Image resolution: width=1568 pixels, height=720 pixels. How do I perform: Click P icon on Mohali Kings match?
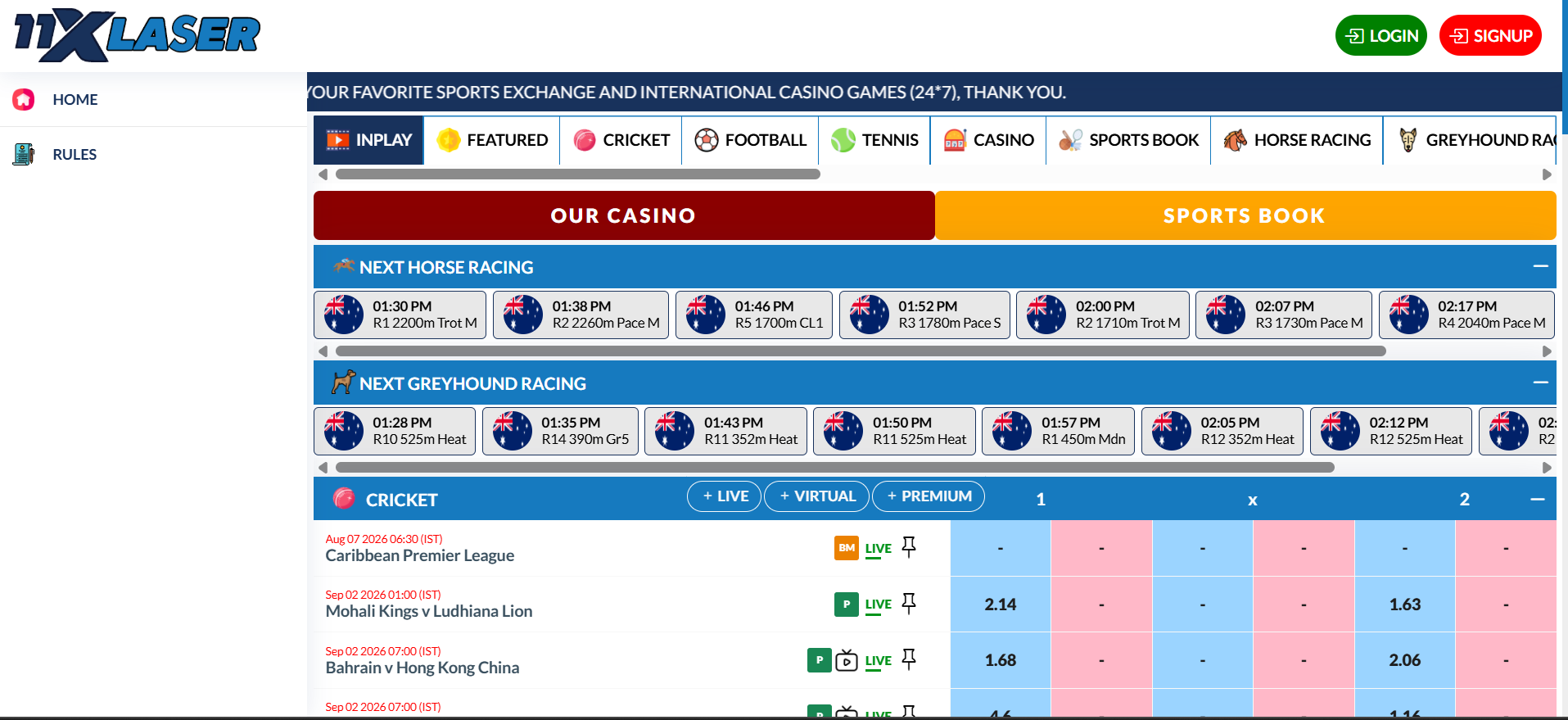tap(847, 605)
